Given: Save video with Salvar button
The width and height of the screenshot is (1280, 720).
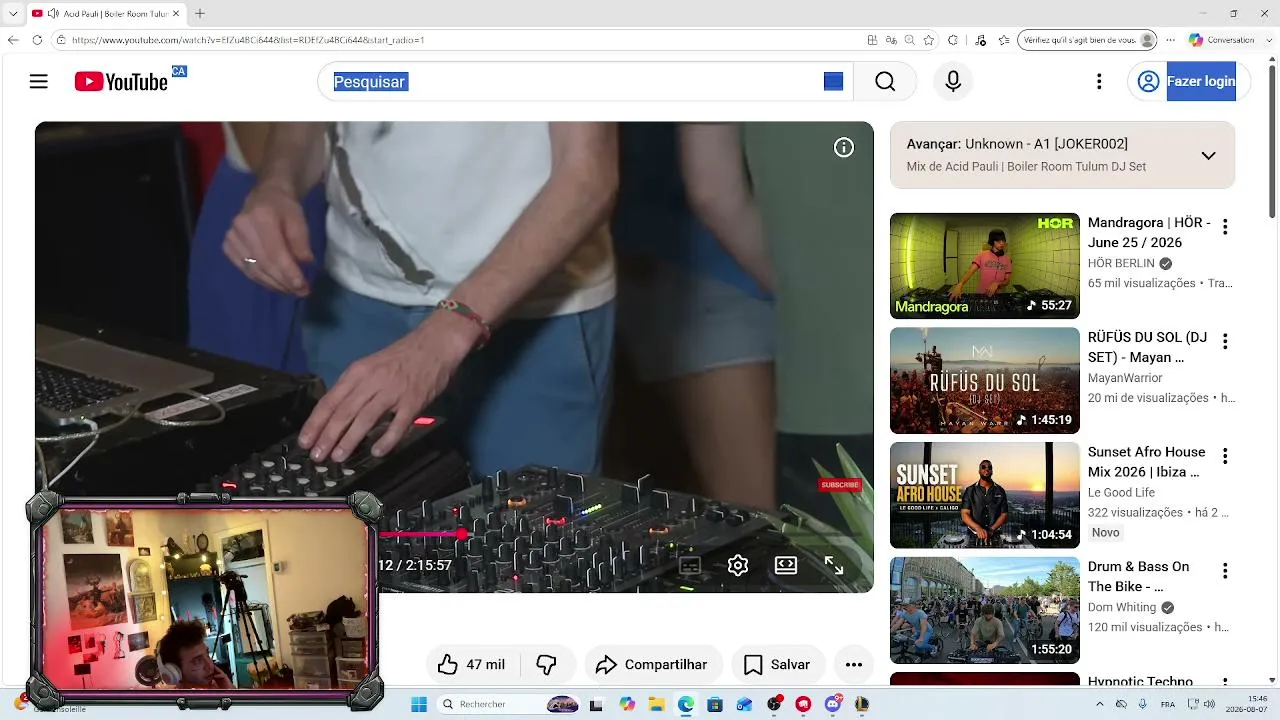Looking at the screenshot, I should click(777, 665).
